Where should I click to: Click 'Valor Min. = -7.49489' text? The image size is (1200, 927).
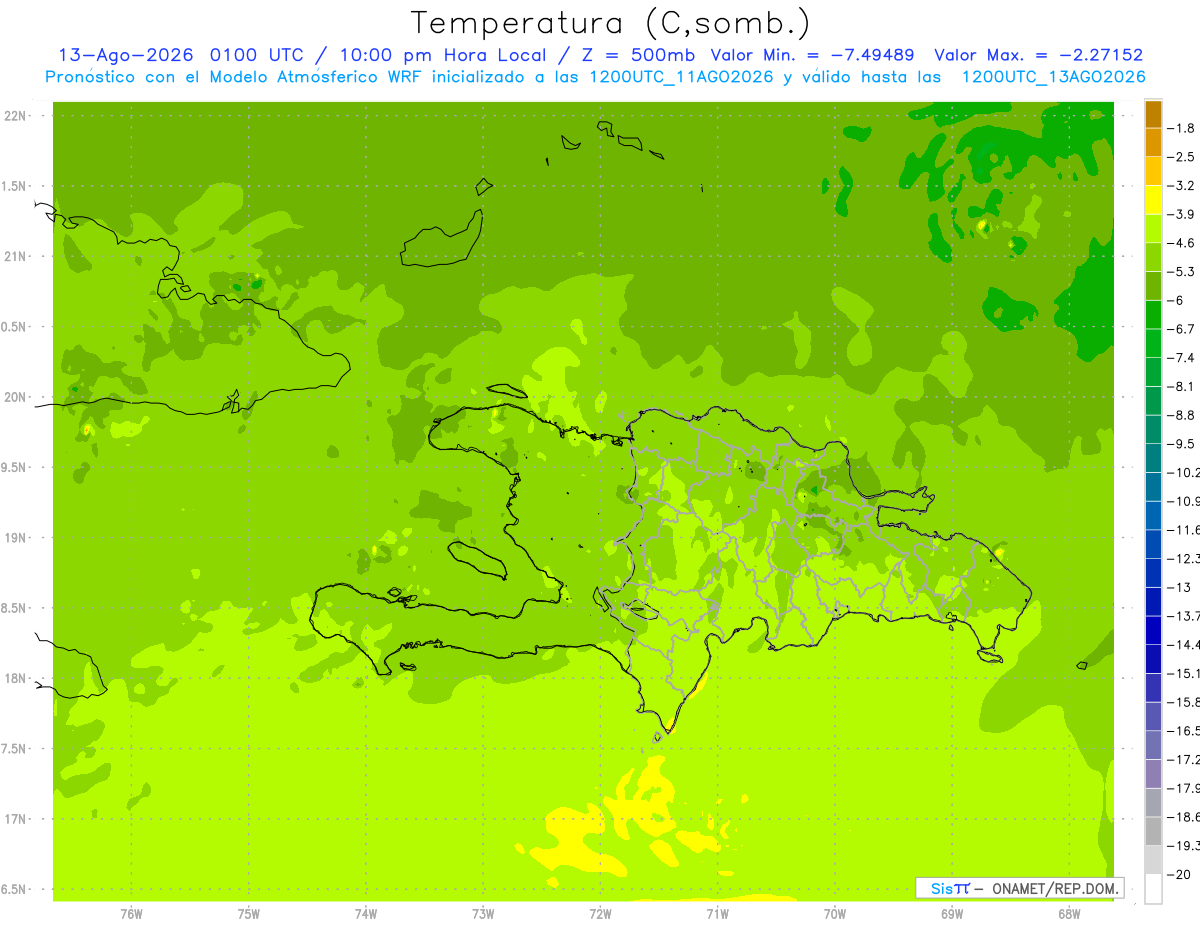coord(812,55)
